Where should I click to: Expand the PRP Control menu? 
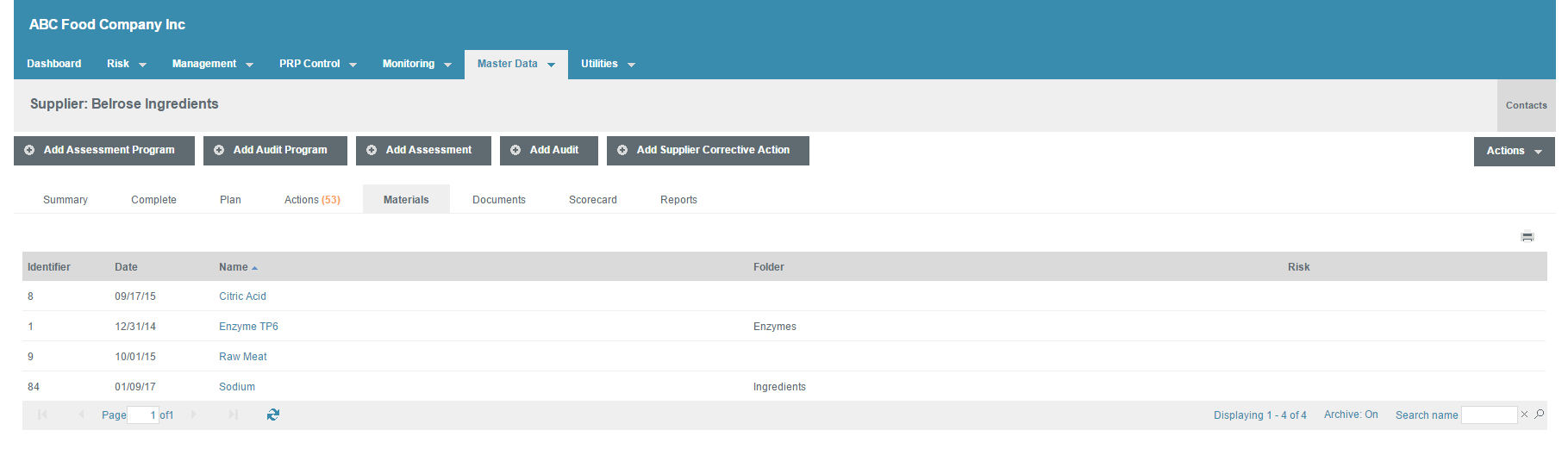pyautogui.click(x=317, y=64)
